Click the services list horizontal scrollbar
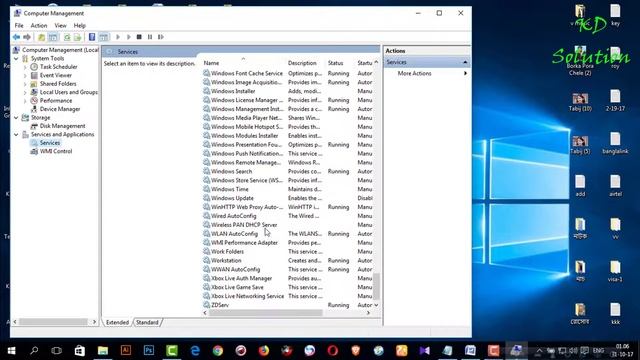Screen dimensions: 640x360 [266, 313]
